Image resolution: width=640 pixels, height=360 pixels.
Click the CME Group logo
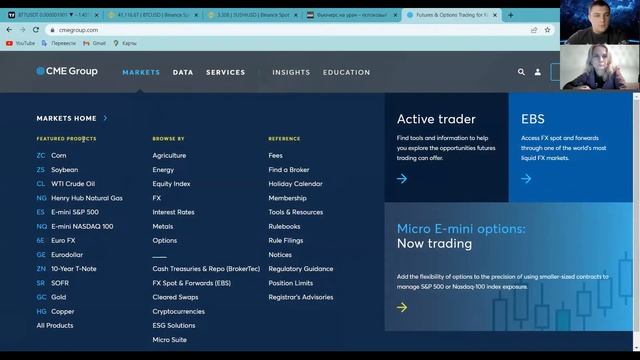(x=67, y=71)
